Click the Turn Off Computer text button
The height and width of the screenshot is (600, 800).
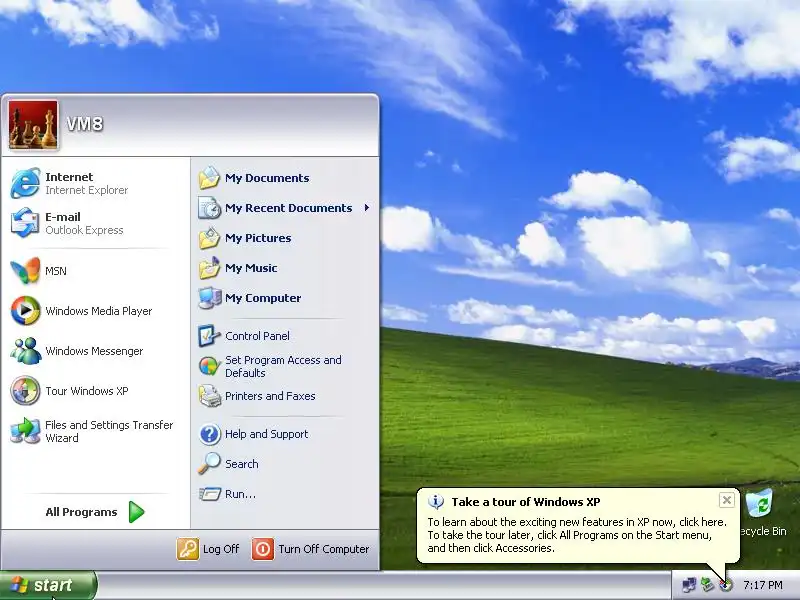pos(323,549)
